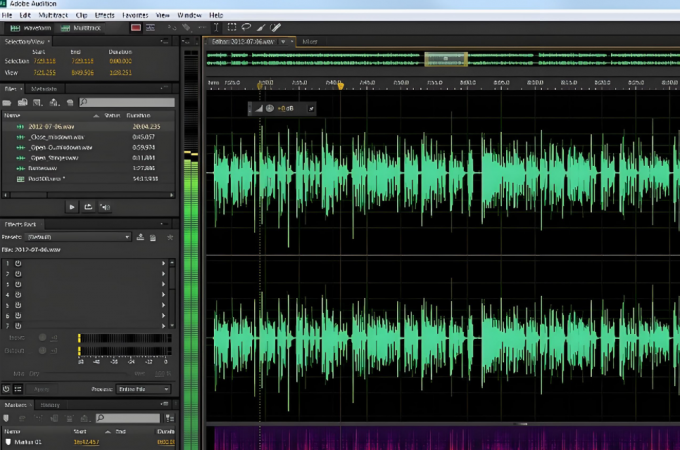
Task: Click the Markers panel search field
Action: [128, 418]
